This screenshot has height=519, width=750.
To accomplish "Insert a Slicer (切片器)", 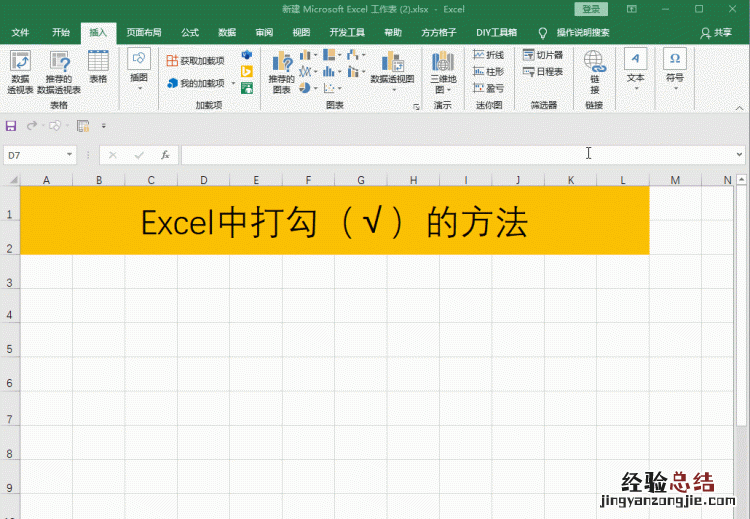I will (543, 55).
